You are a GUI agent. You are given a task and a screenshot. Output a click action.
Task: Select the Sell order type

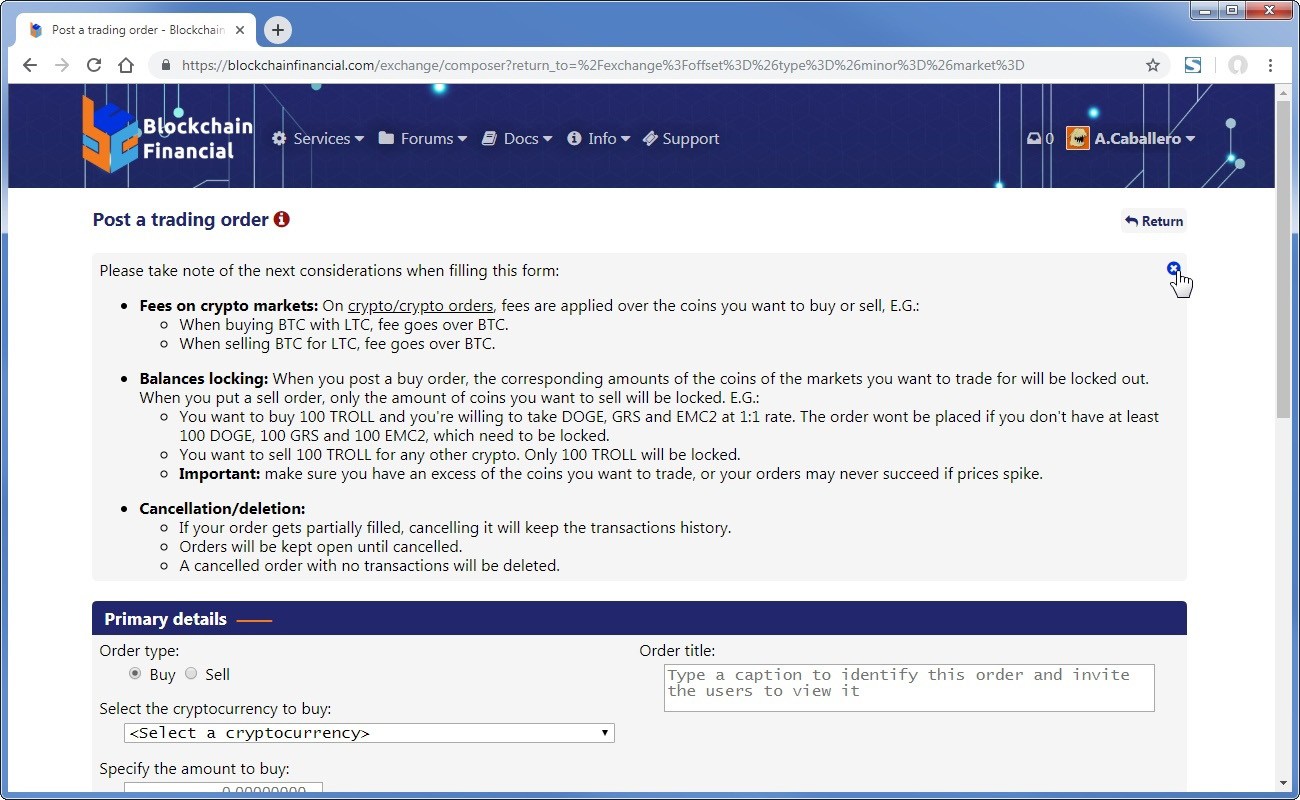click(x=191, y=674)
